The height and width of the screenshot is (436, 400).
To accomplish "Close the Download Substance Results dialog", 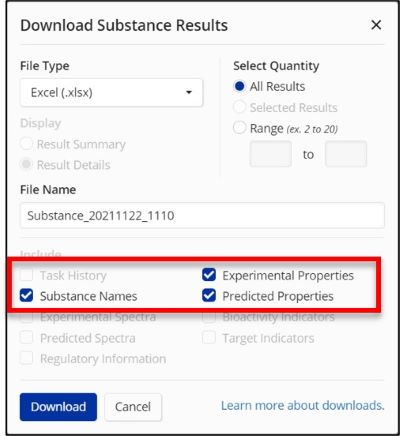I will [376, 25].
